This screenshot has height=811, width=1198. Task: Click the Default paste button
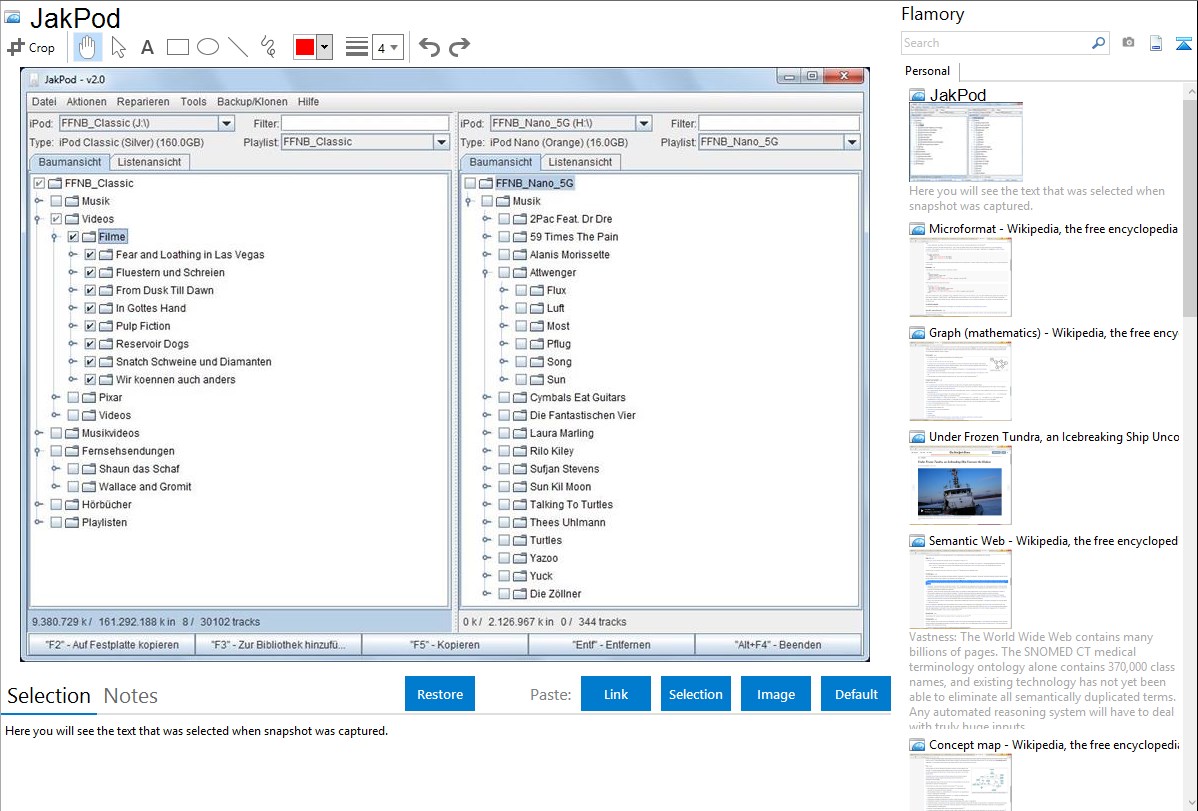point(856,694)
